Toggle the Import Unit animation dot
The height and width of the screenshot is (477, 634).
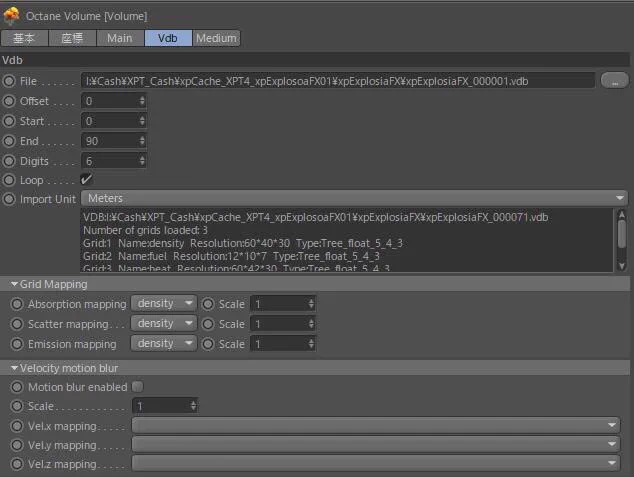tap(9, 199)
